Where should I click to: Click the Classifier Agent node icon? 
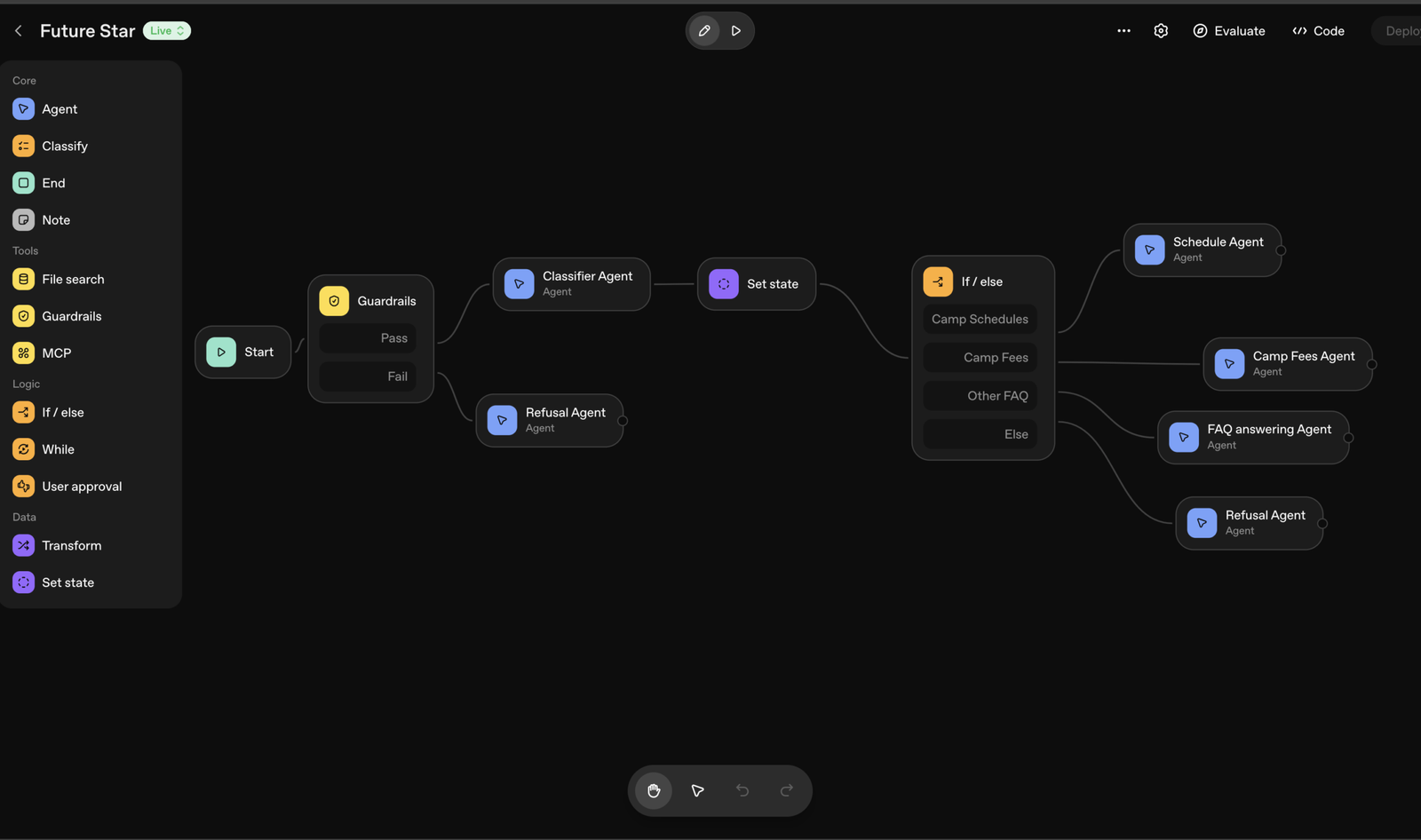pos(519,284)
